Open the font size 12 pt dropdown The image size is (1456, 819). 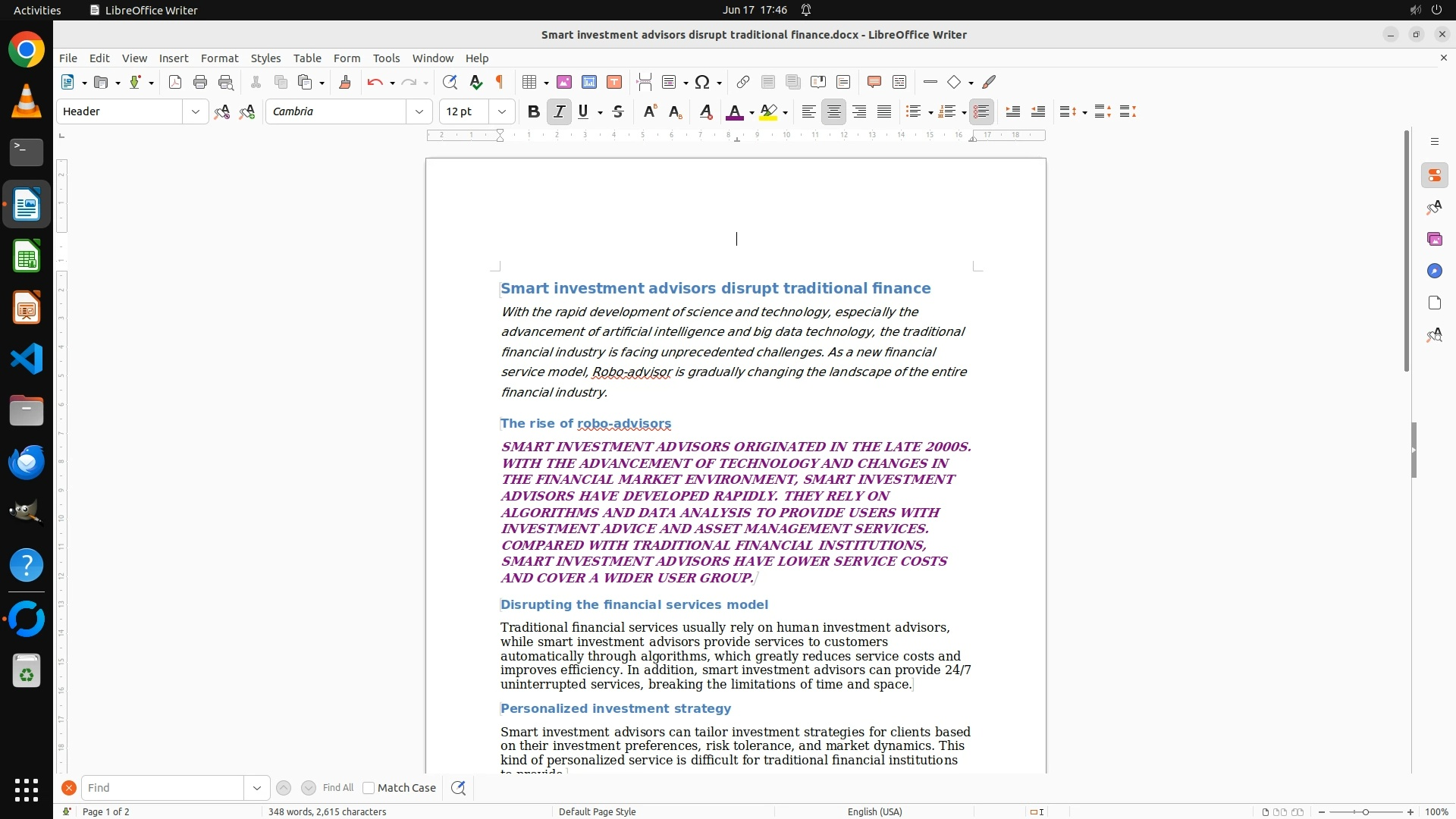pyautogui.click(x=501, y=111)
